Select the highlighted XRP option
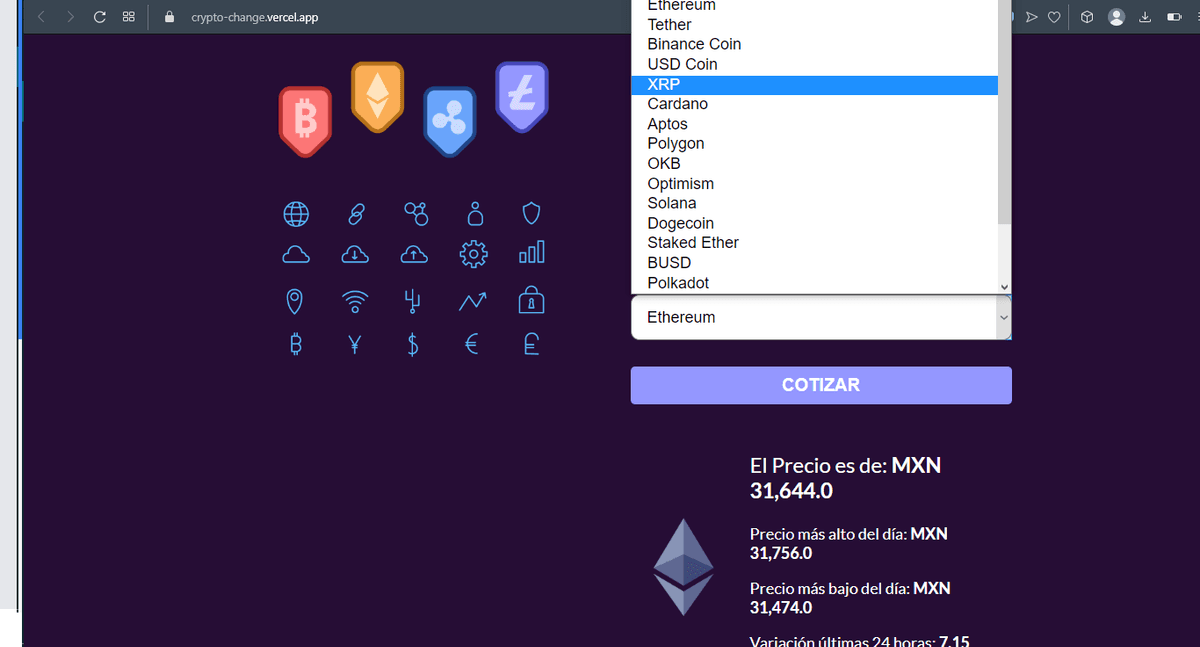The width and height of the screenshot is (1200, 647). [814, 85]
